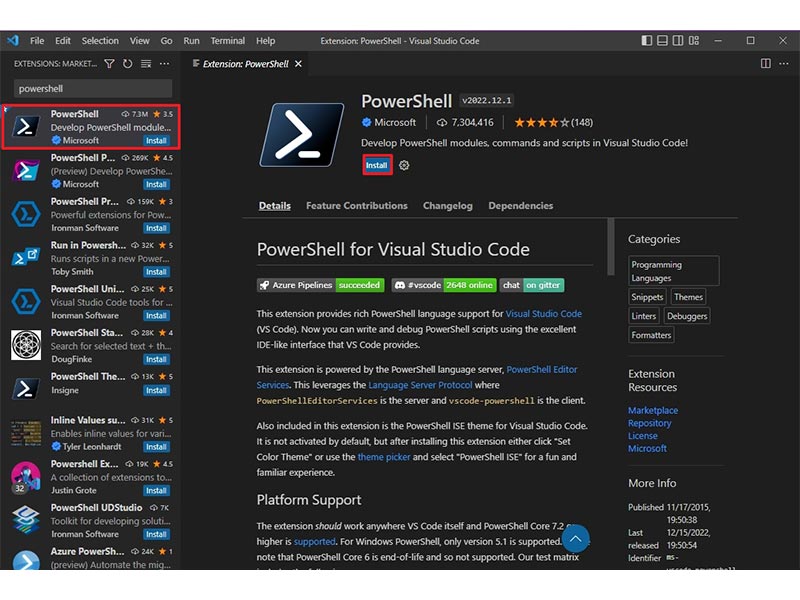Image resolution: width=800 pixels, height=600 pixels.
Task: Select PowerShell Preview extension icon
Action: coord(26,171)
